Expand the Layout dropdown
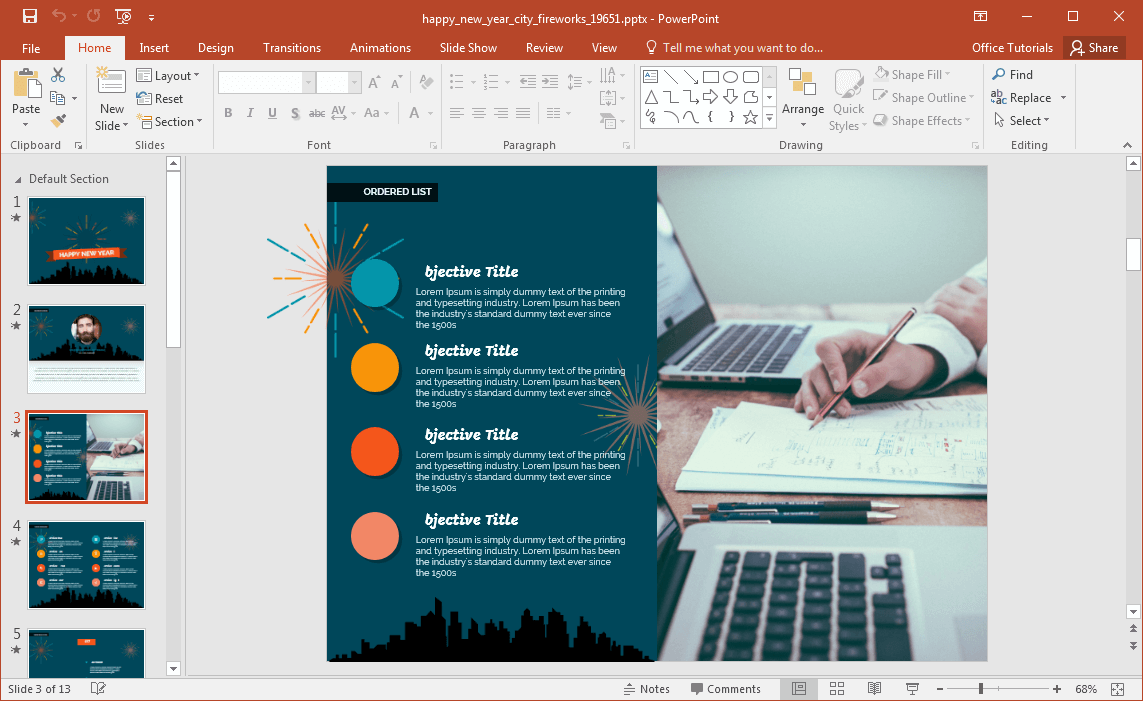 (x=168, y=76)
